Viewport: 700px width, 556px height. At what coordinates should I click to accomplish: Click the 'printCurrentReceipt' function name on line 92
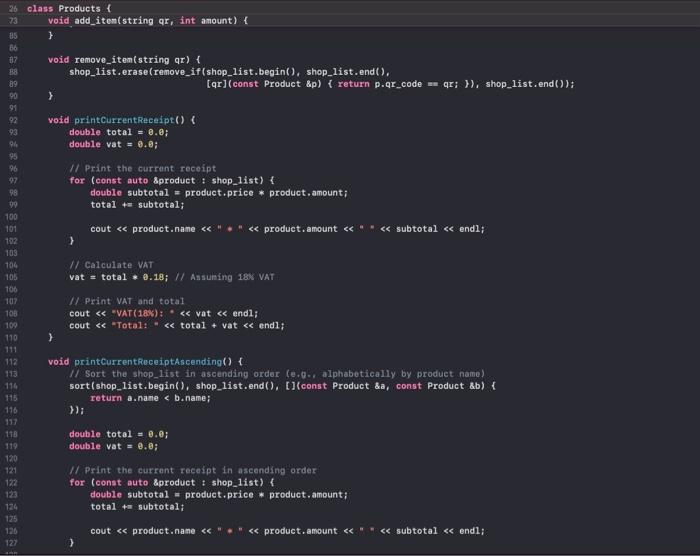click(124, 120)
